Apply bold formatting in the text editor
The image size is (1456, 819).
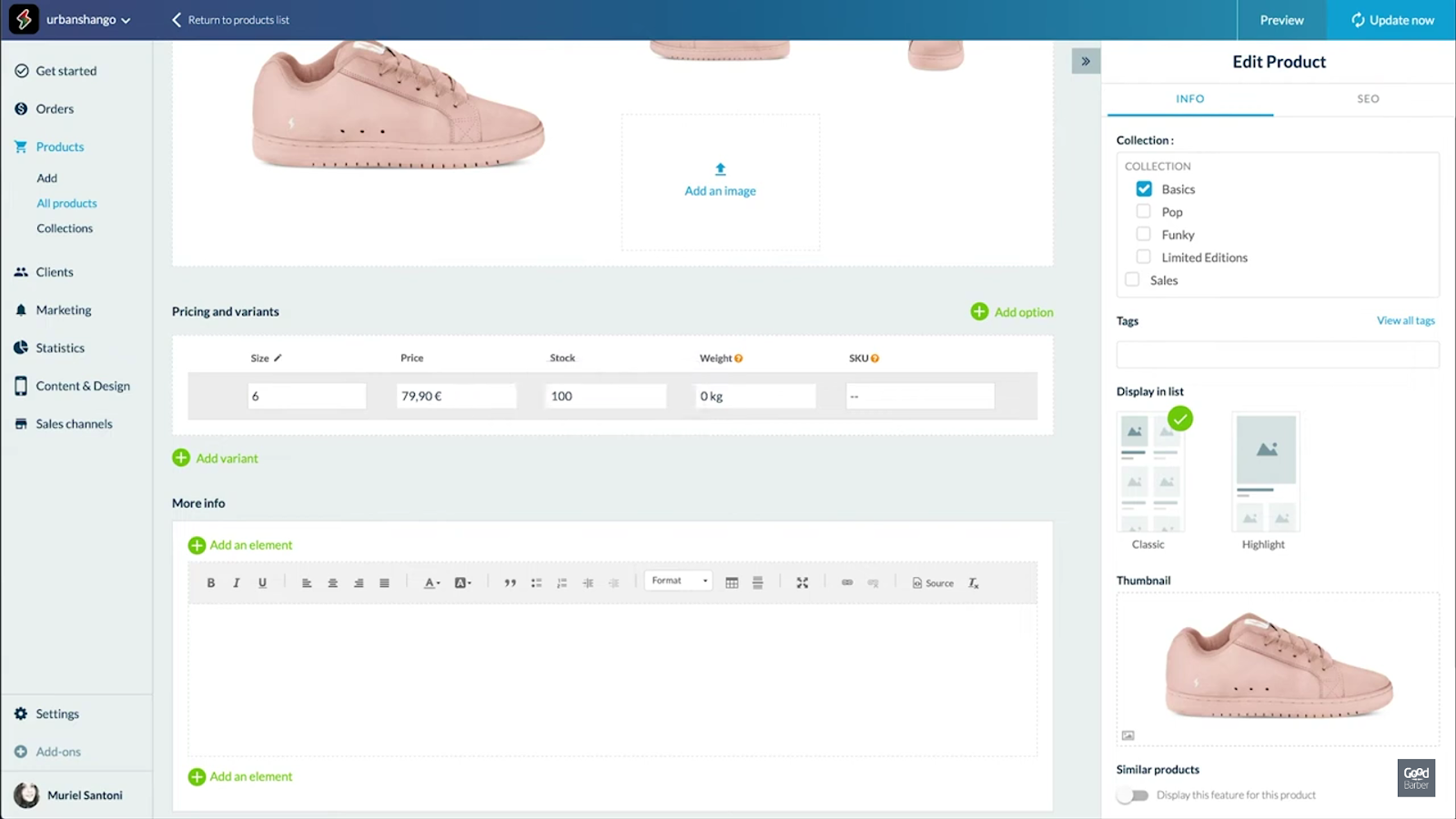coord(210,582)
